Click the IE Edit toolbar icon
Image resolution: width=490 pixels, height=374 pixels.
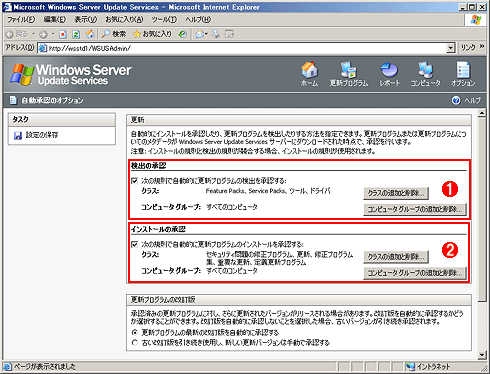pos(229,34)
